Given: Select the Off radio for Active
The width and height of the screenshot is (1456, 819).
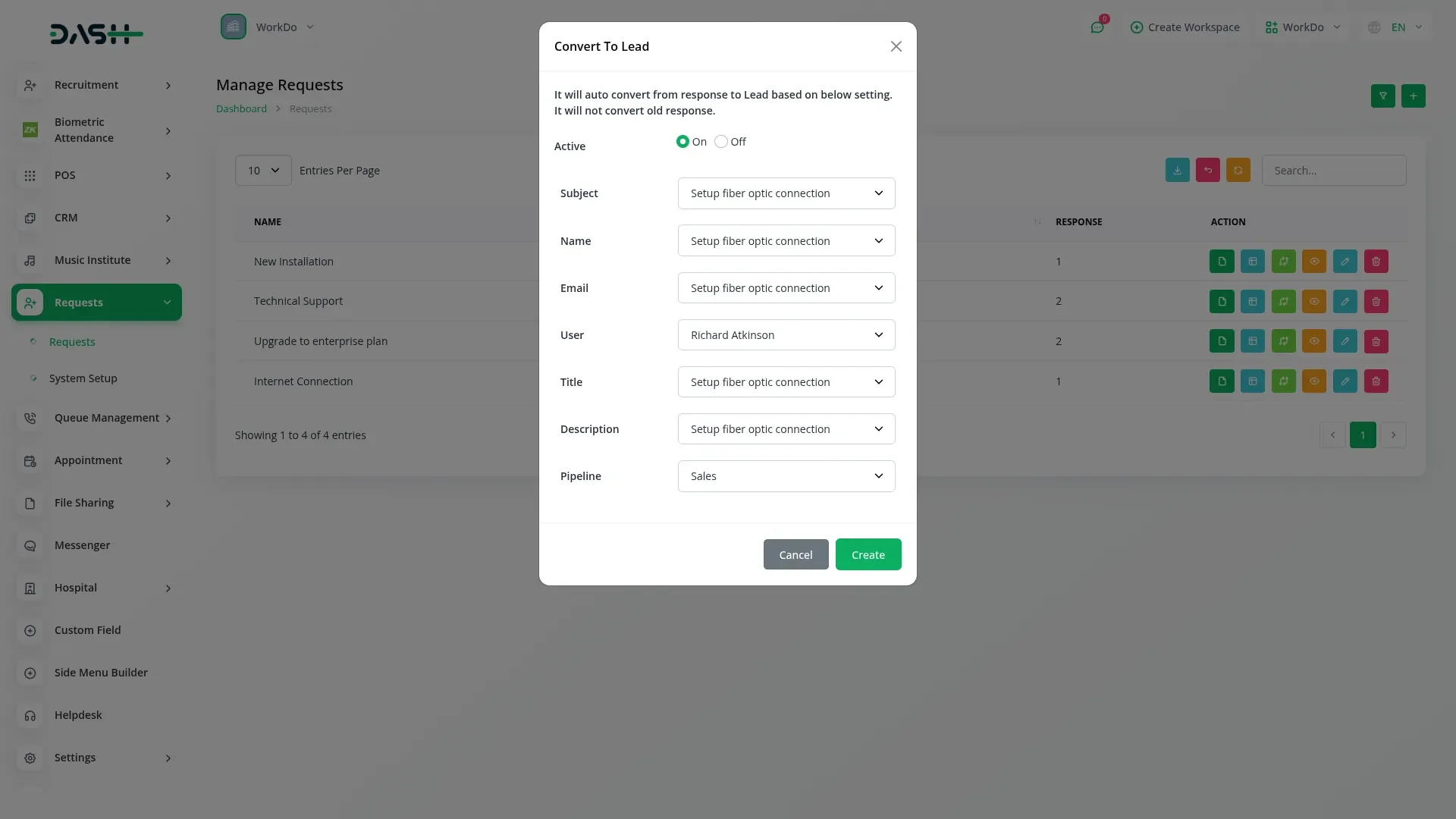Looking at the screenshot, I should pyautogui.click(x=721, y=142).
